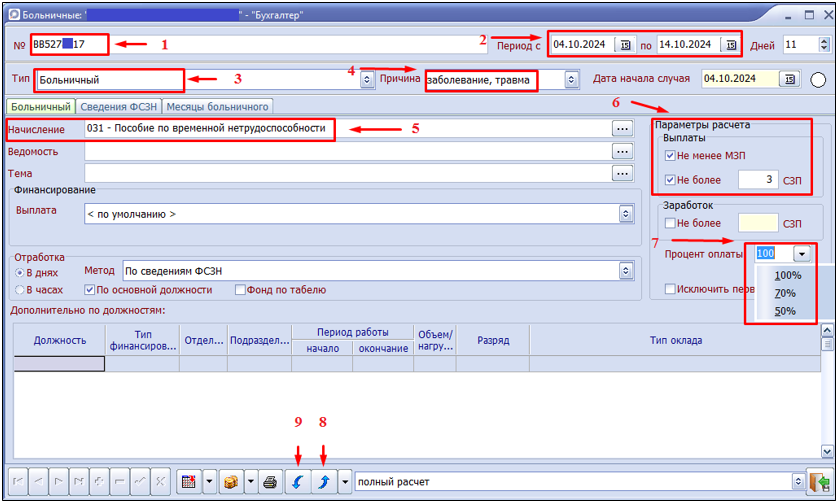Viewport: 839px width, 503px height.
Task: Enable the Фонд по табелю checkbox
Action: point(240,290)
